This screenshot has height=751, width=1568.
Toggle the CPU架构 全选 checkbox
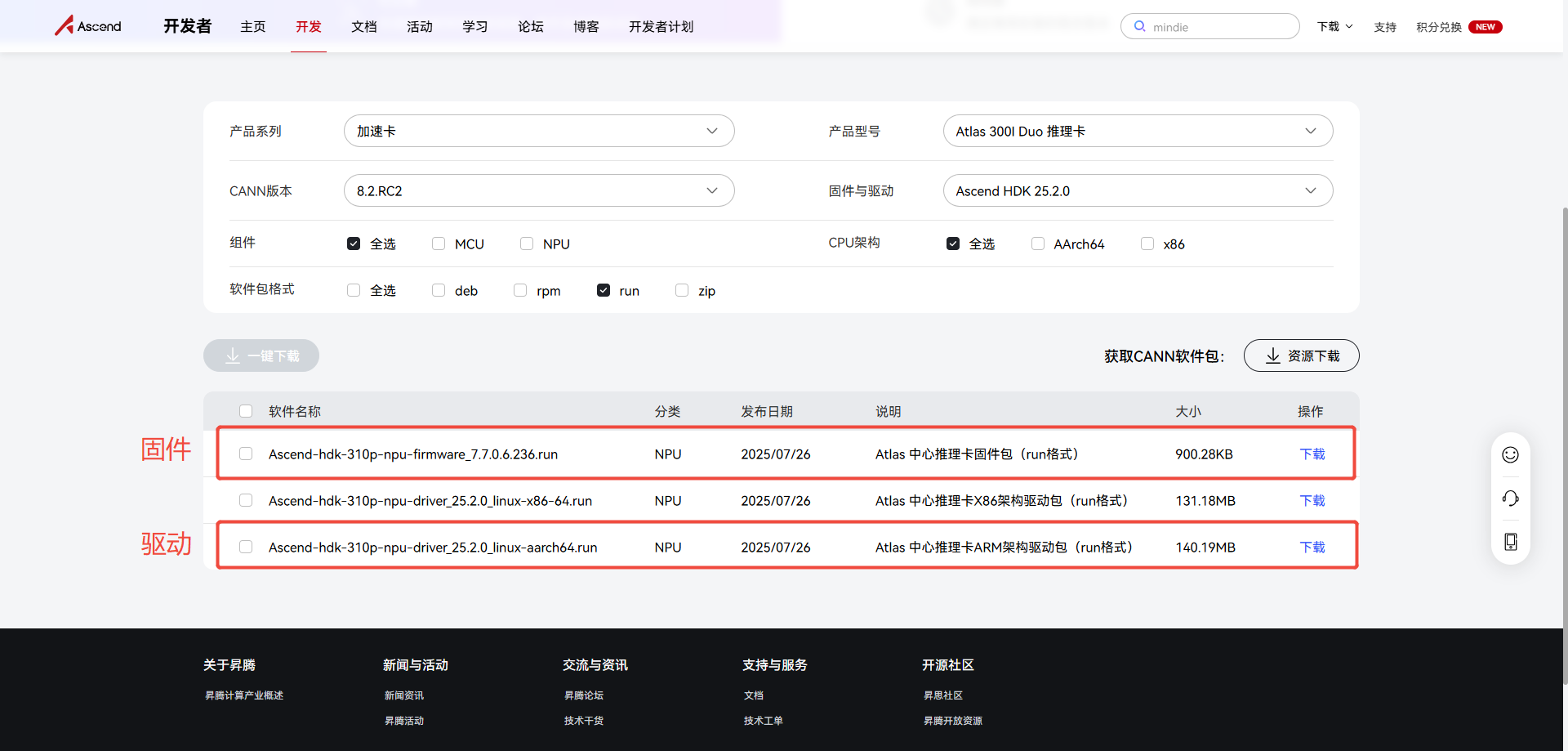pos(953,244)
